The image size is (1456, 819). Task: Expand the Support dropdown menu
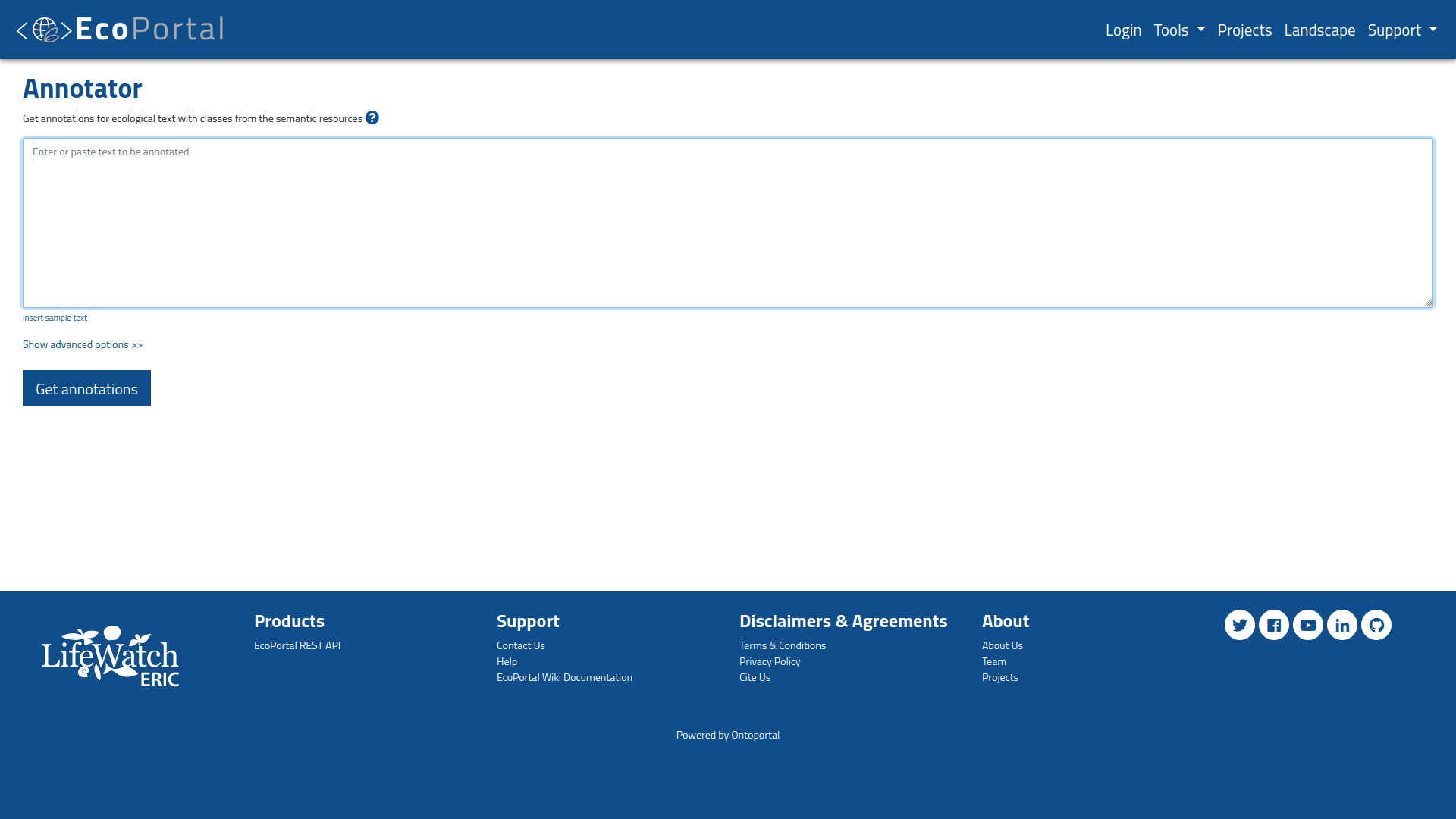[1401, 30]
